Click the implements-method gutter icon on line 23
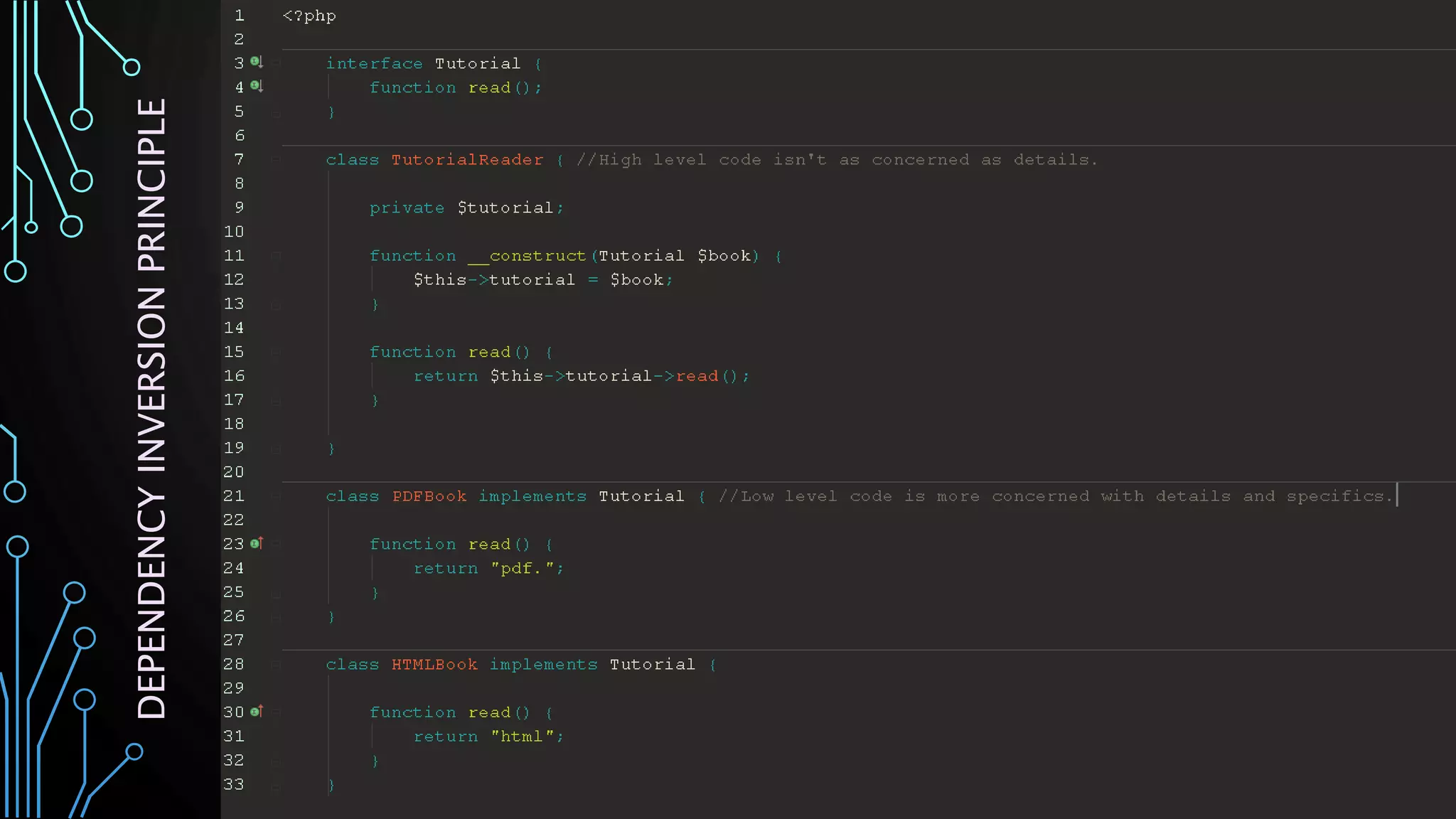 click(x=257, y=543)
